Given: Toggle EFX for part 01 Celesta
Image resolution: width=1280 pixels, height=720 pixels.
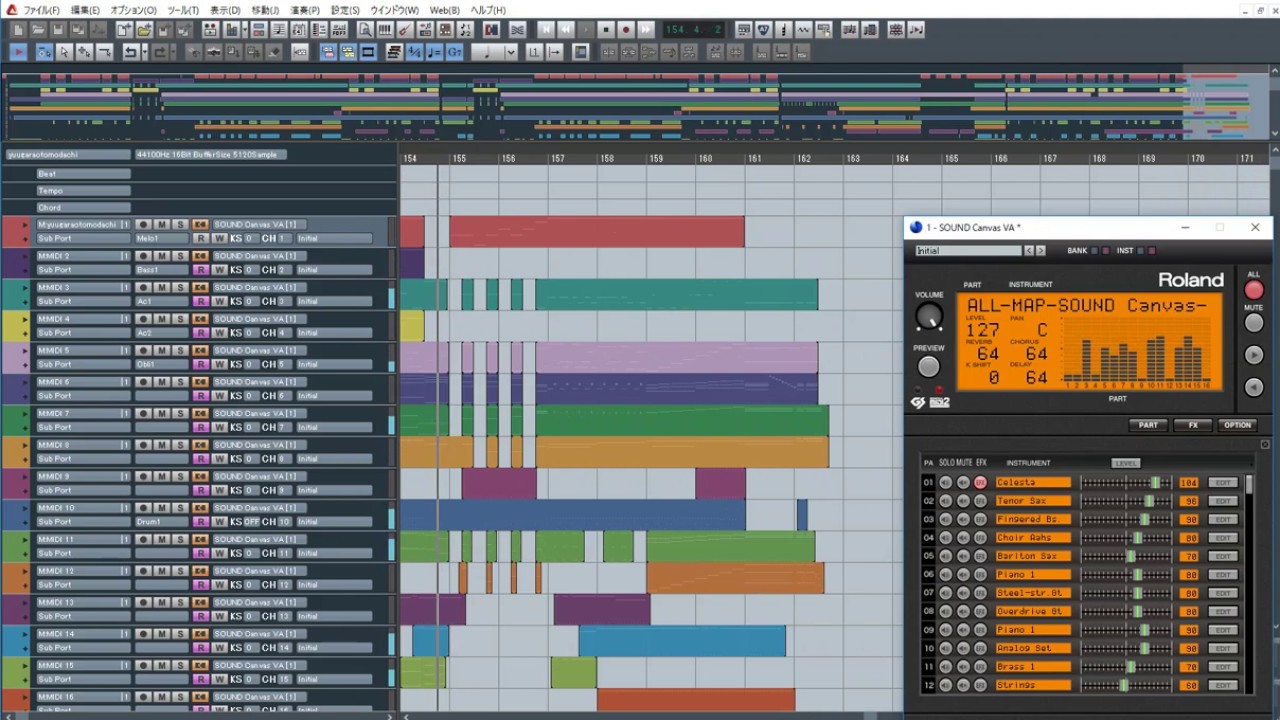Looking at the screenshot, I should pos(980,482).
